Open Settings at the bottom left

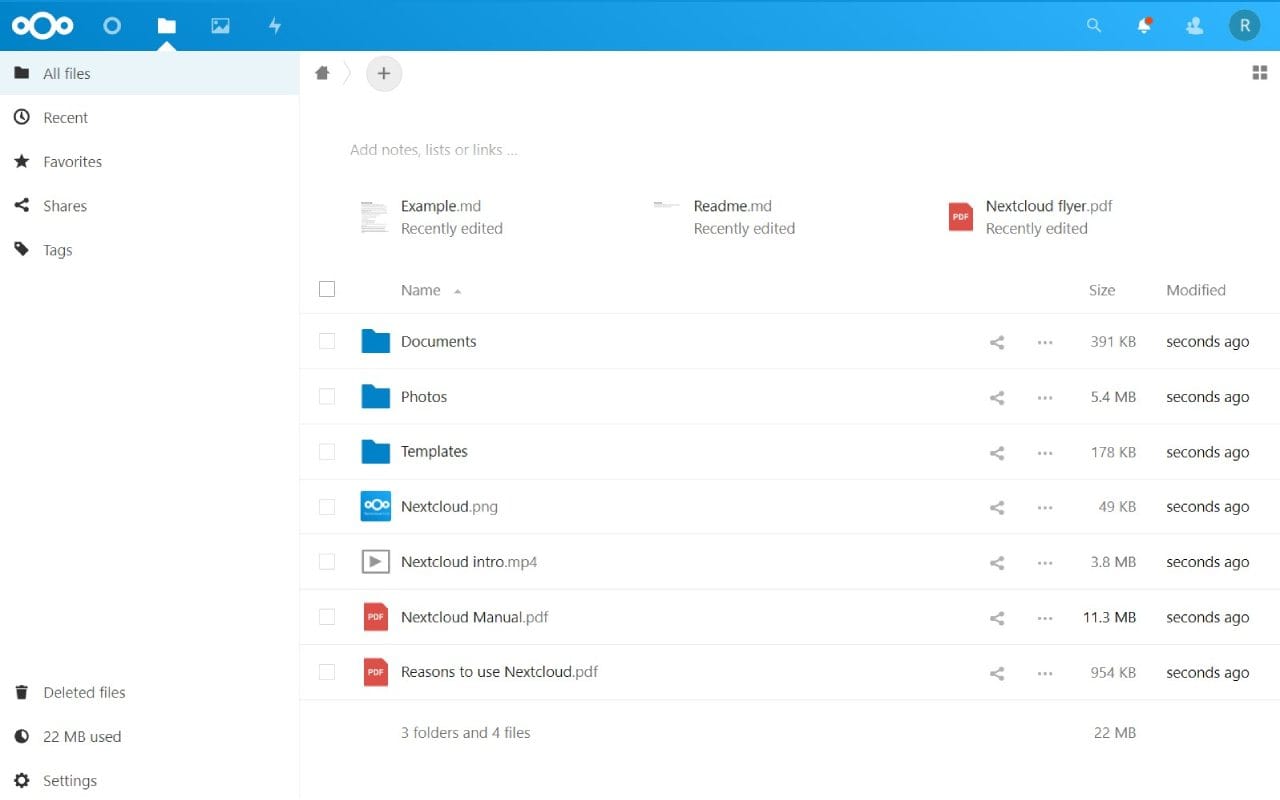click(x=70, y=780)
